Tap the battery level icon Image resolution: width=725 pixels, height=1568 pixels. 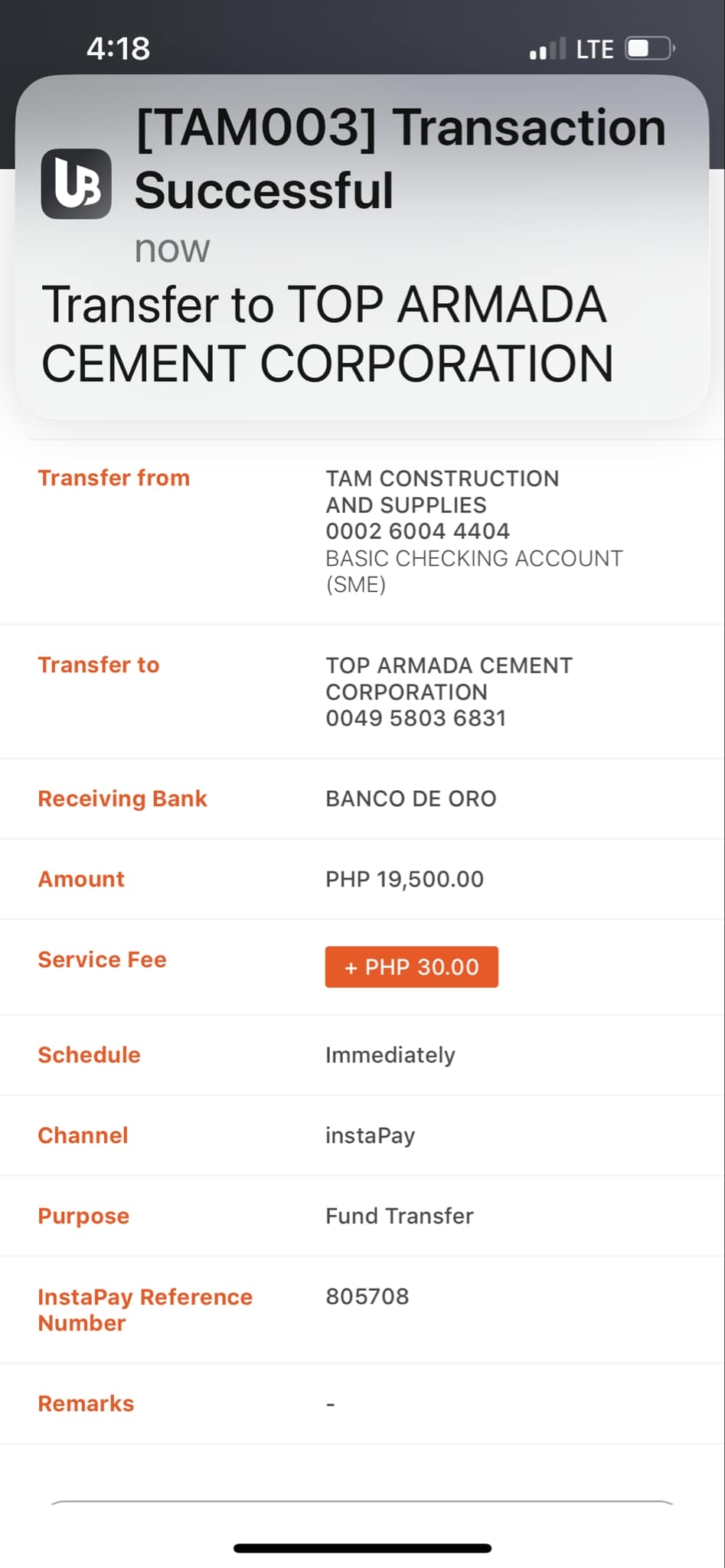(x=649, y=49)
